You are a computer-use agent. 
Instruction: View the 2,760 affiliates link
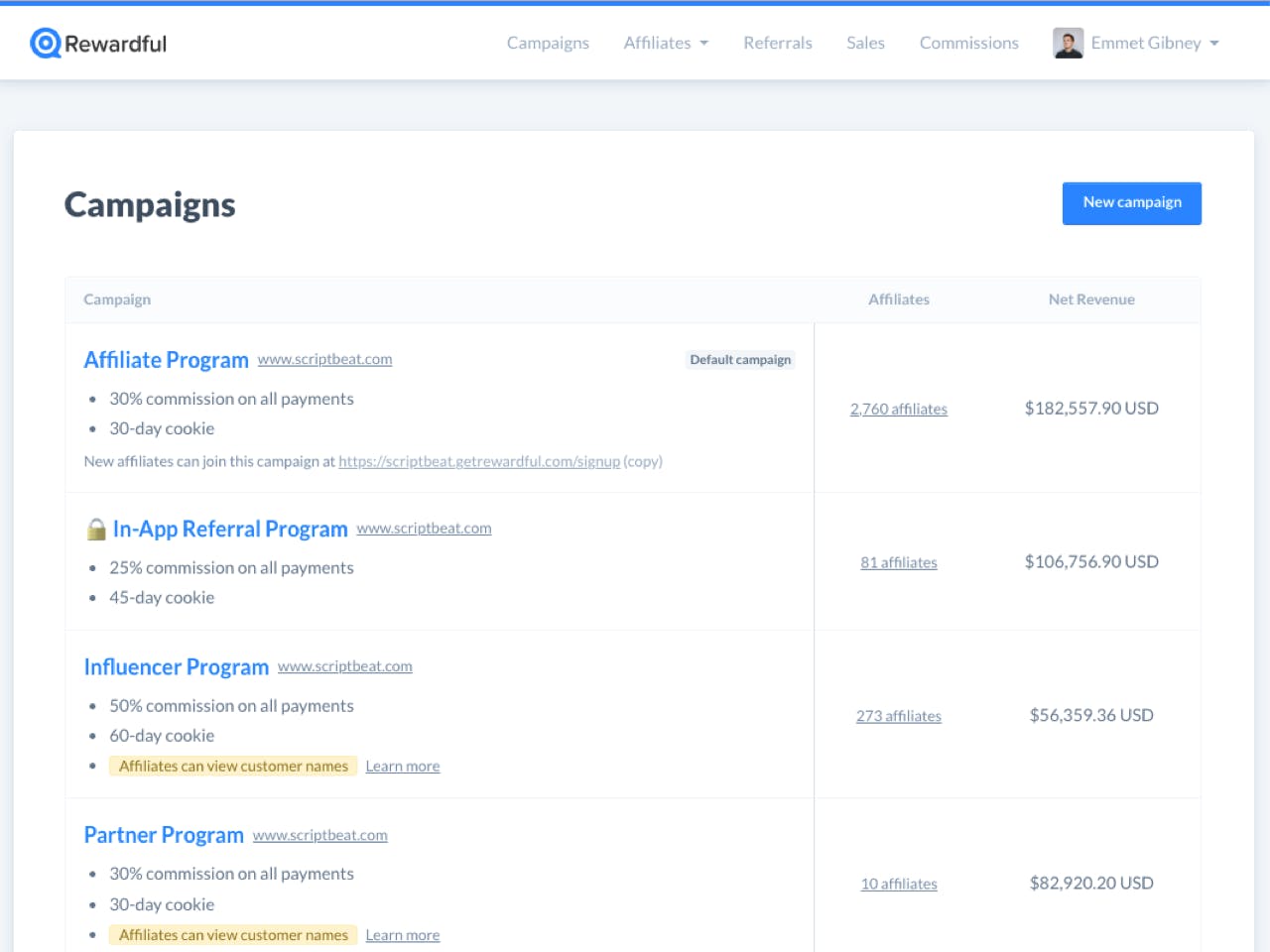(899, 409)
